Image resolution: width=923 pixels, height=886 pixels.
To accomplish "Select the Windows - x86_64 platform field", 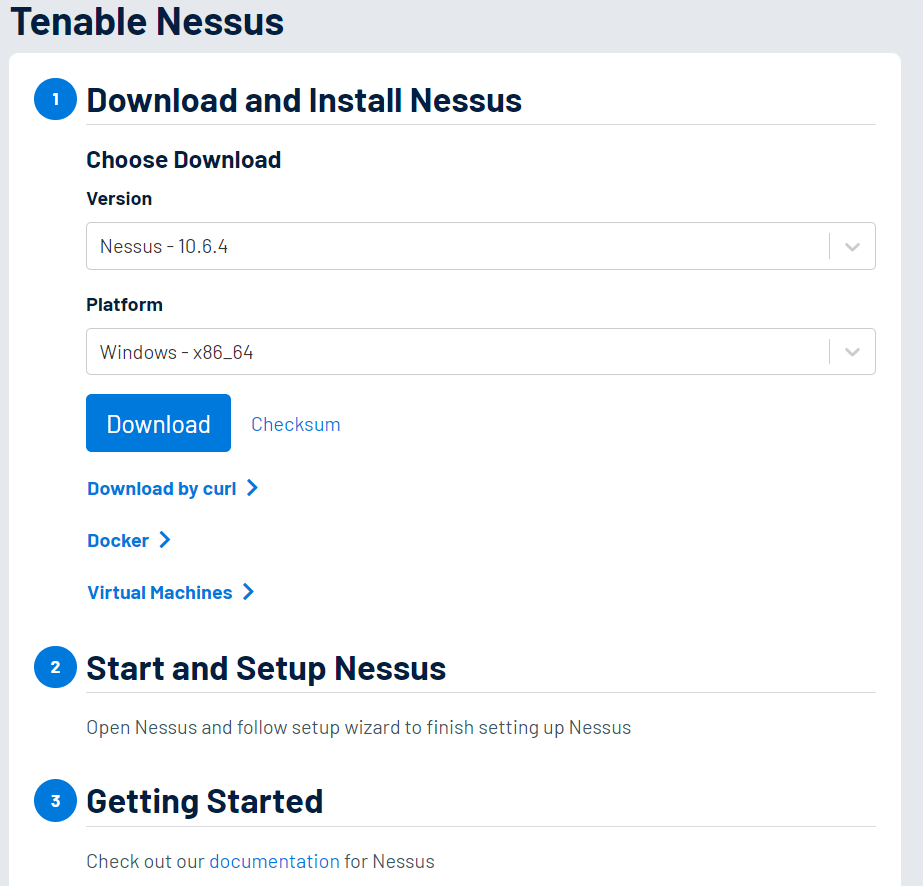I will click(x=481, y=351).
